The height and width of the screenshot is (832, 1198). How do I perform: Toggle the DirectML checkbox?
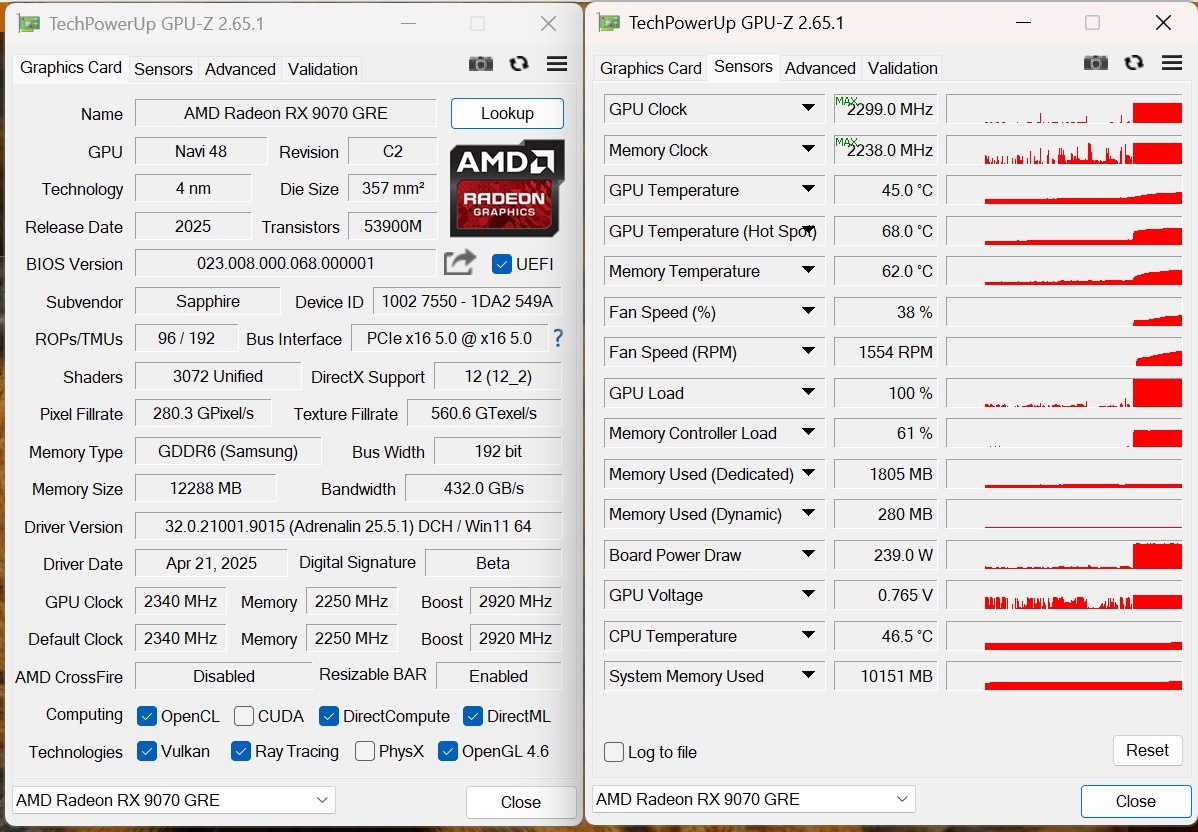473,716
